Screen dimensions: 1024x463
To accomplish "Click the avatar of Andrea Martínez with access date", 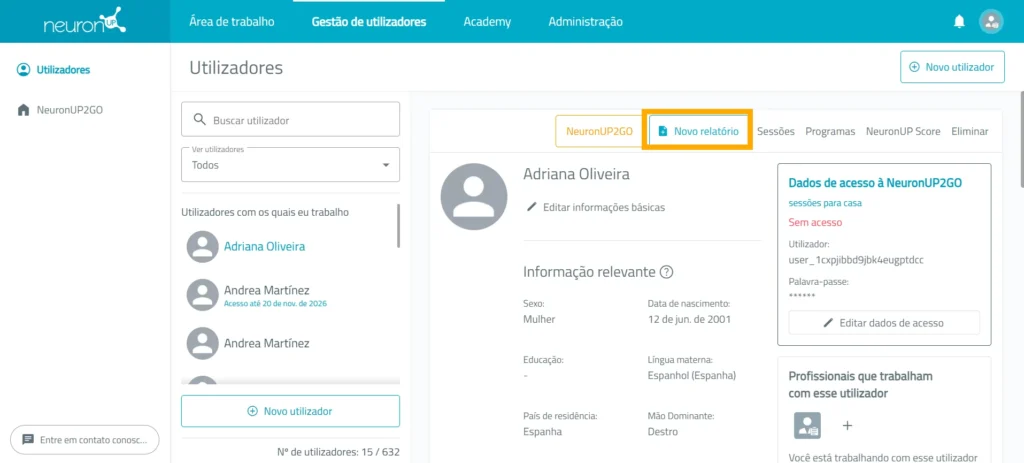I will [202, 295].
